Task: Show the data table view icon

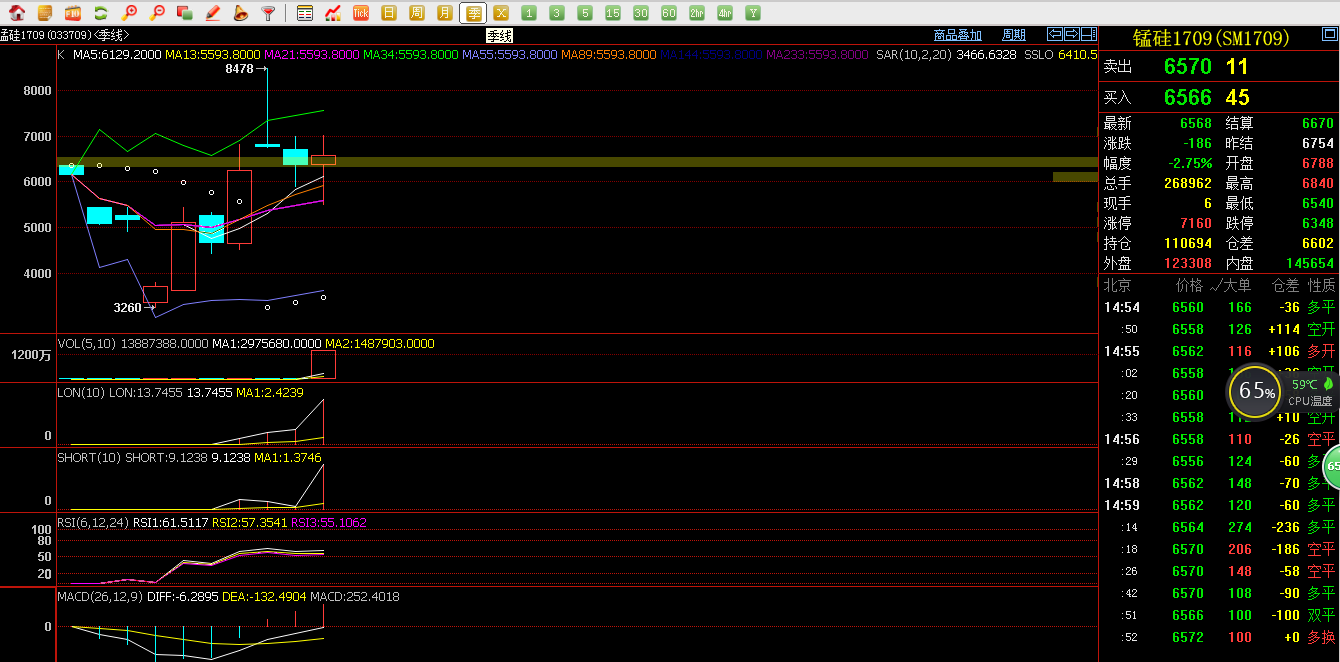Action: 305,13
